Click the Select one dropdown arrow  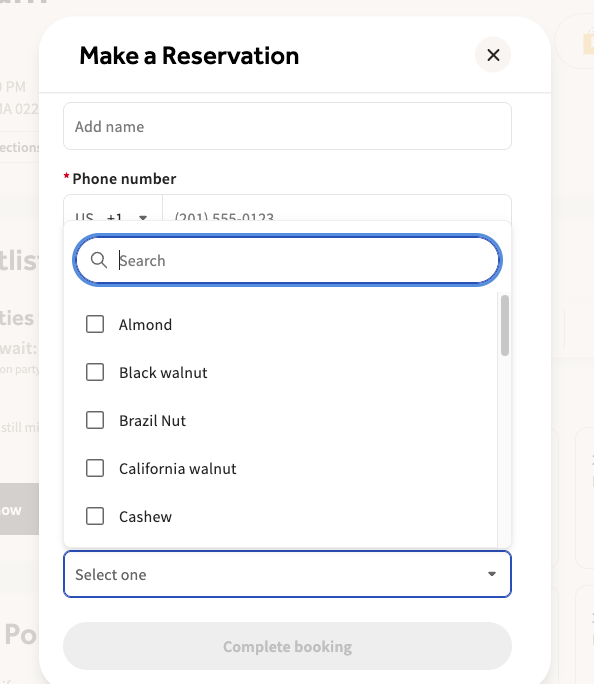coord(492,574)
